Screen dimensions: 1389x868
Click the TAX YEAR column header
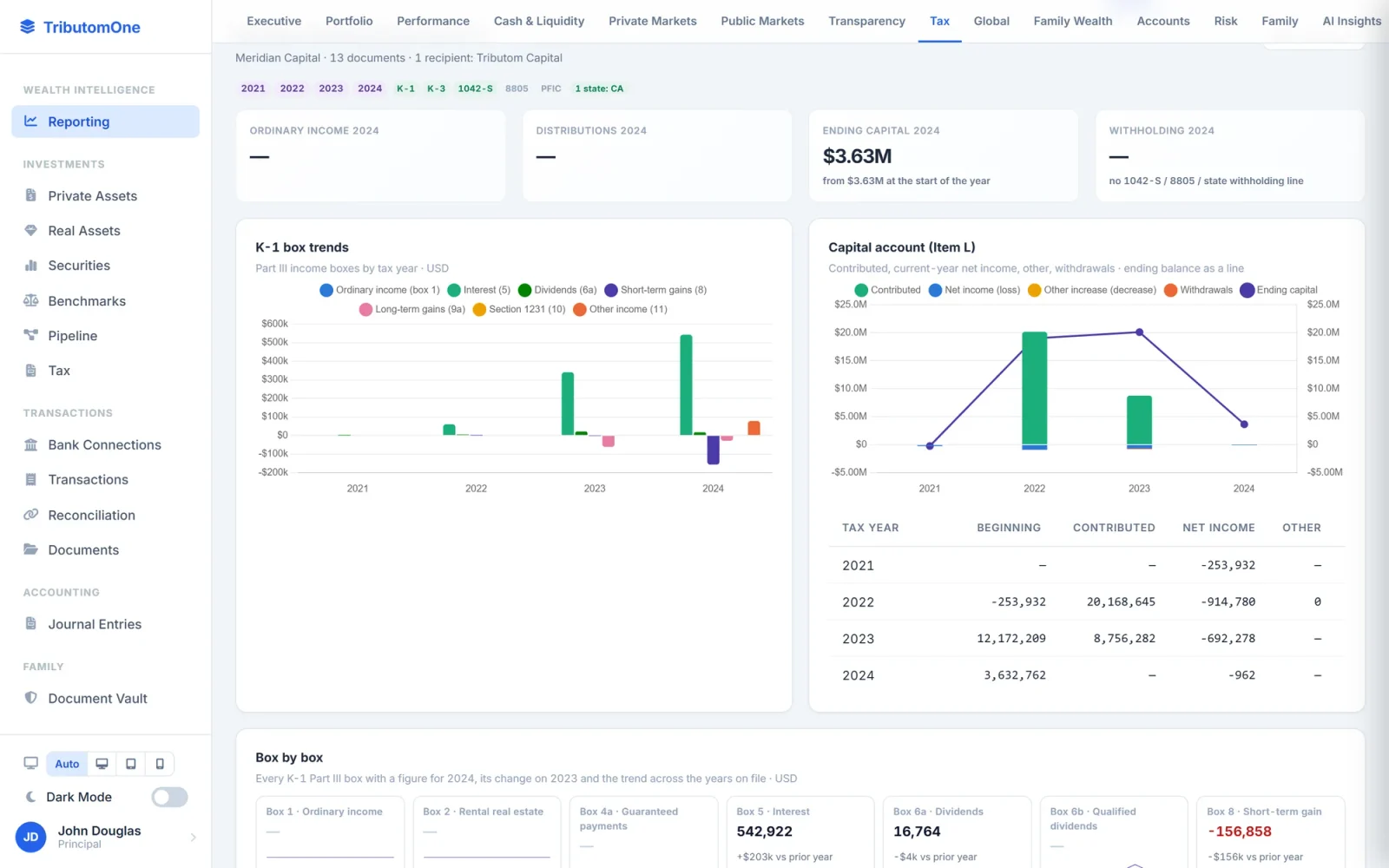click(x=870, y=528)
